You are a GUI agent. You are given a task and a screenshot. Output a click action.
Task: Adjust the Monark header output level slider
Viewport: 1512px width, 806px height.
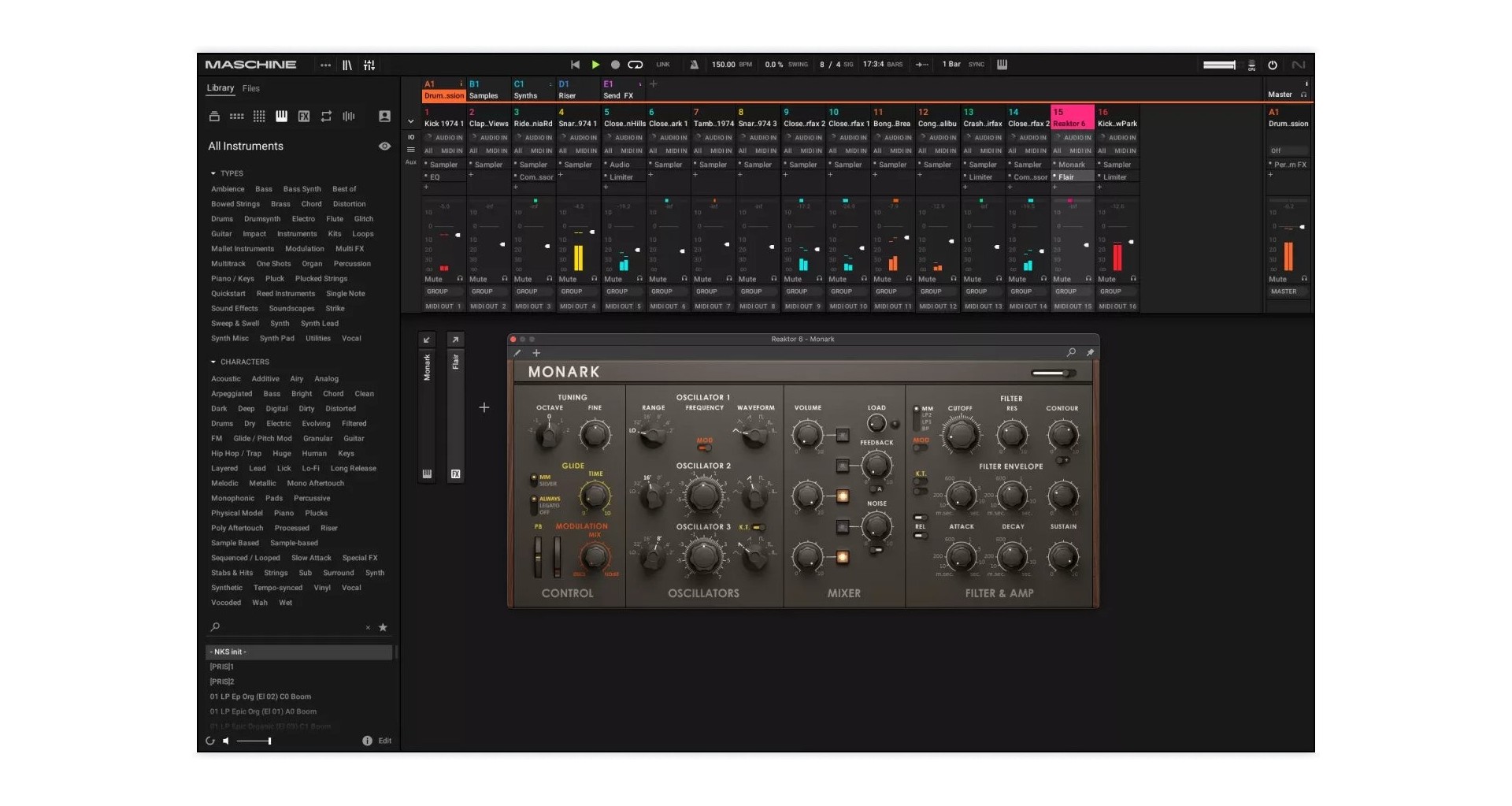pos(1054,373)
